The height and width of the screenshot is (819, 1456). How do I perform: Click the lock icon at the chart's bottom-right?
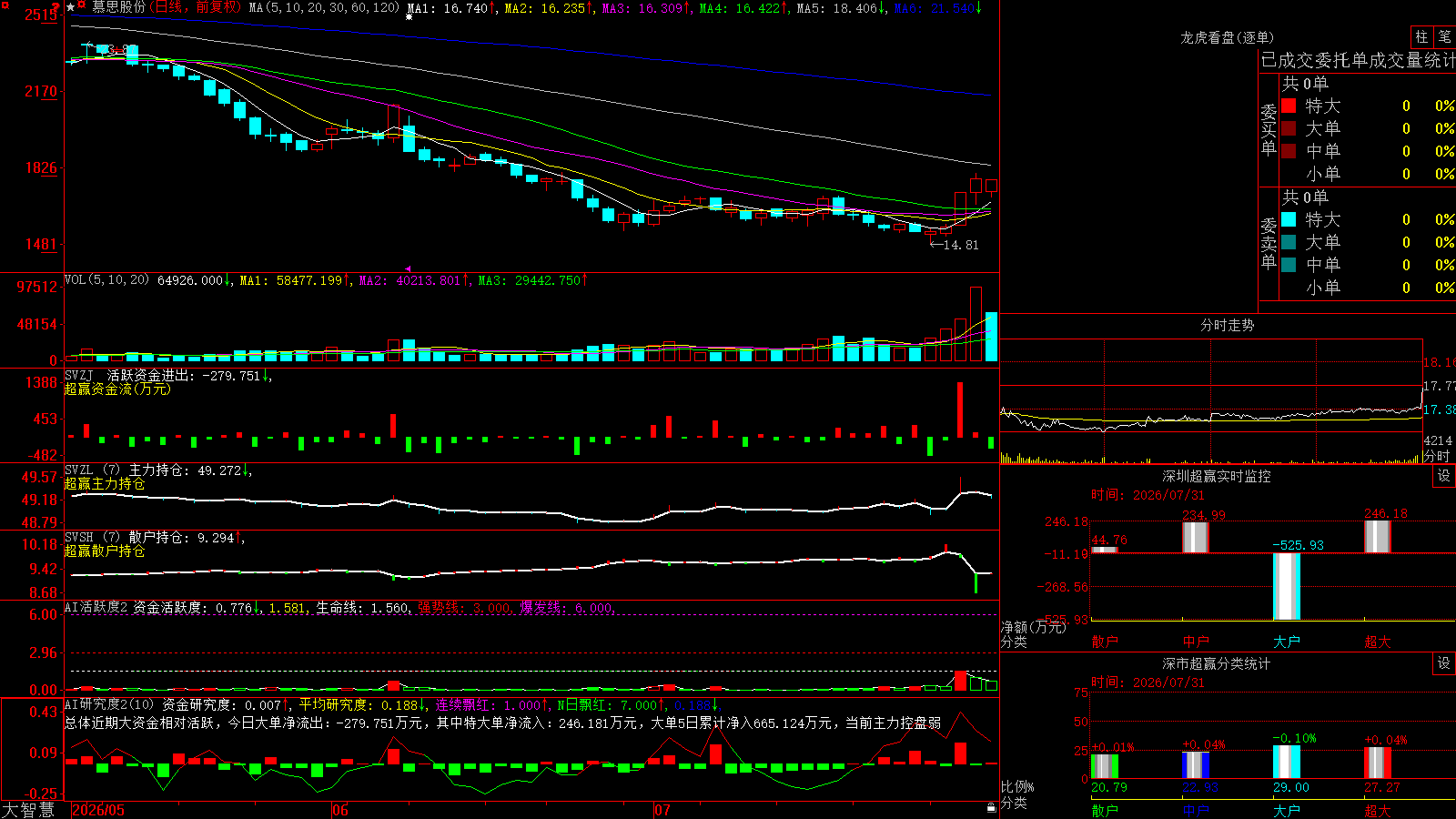click(x=991, y=807)
